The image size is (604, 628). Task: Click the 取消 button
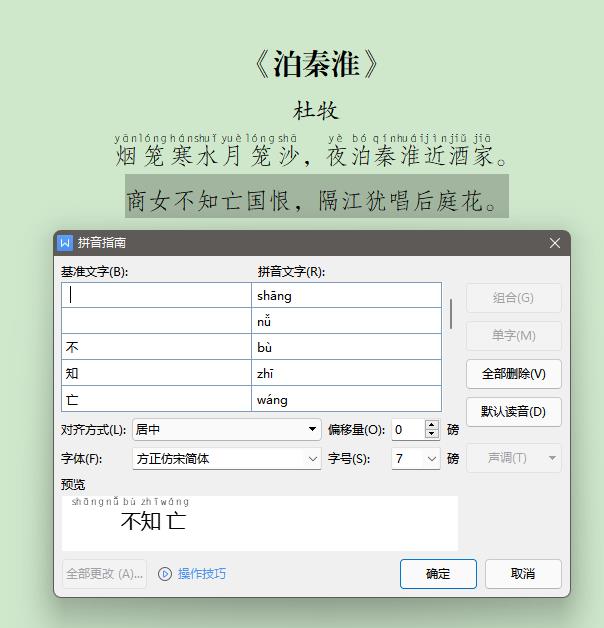coord(523,574)
